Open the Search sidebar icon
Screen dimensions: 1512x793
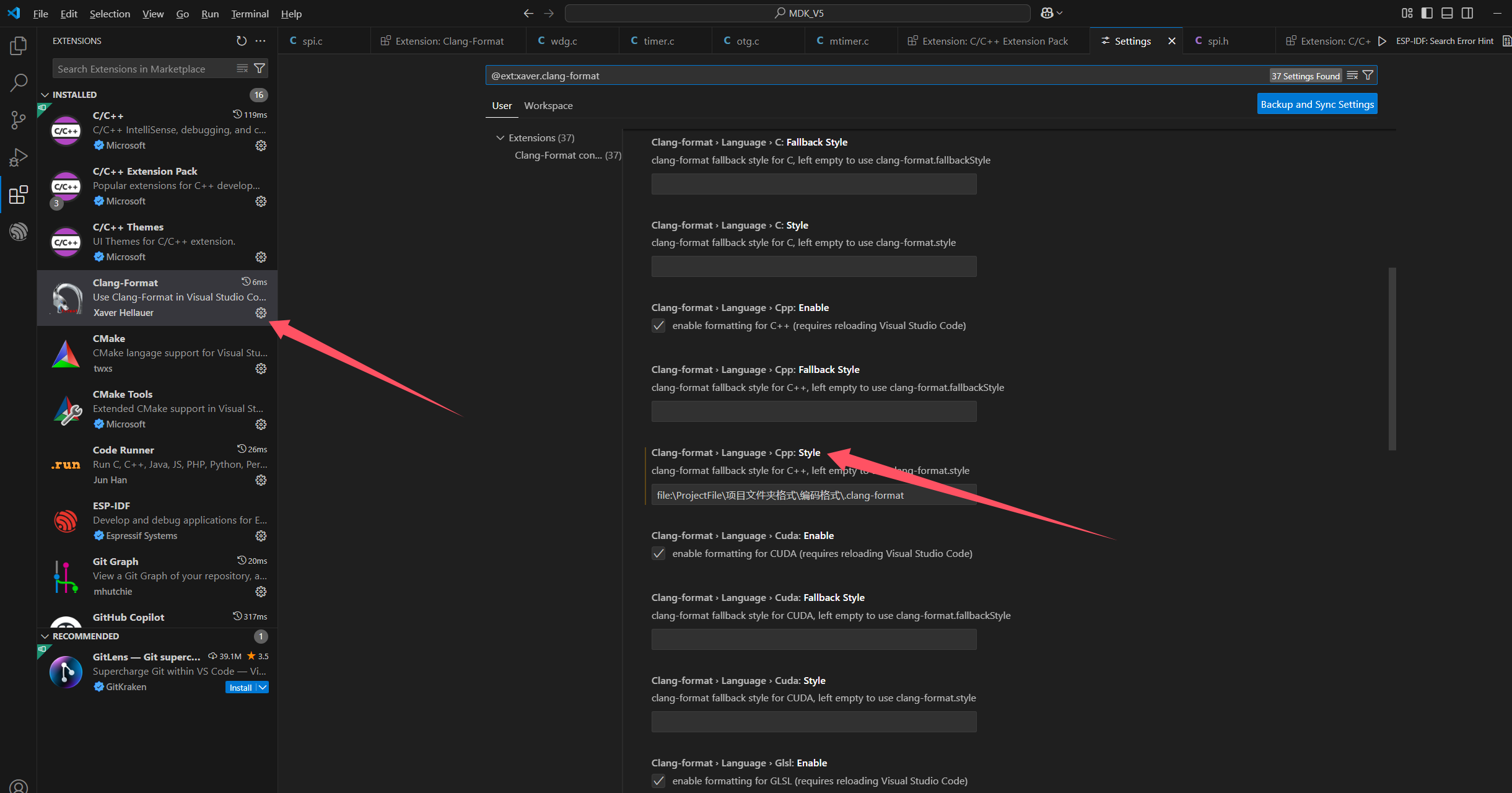tap(18, 82)
